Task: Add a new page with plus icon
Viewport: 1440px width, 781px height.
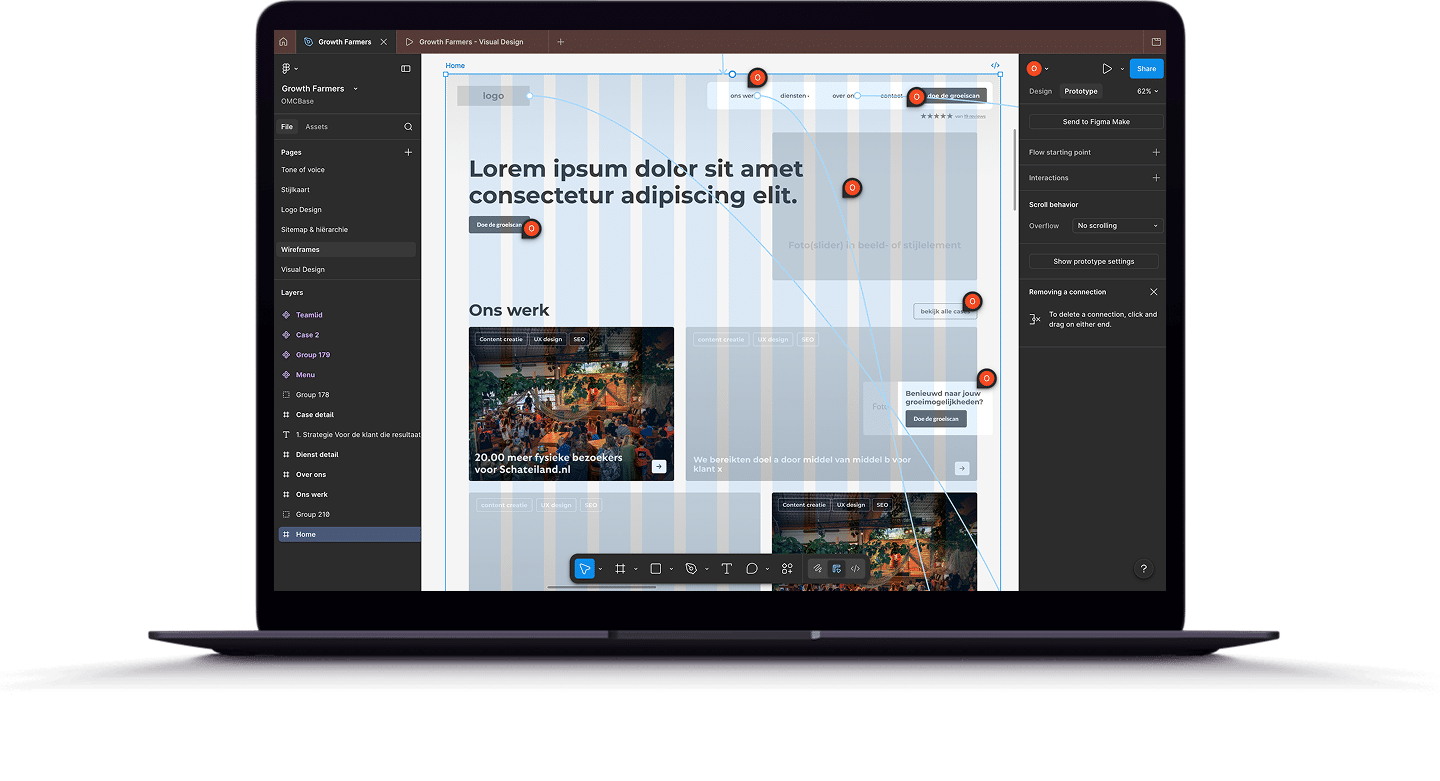Action: [x=408, y=152]
